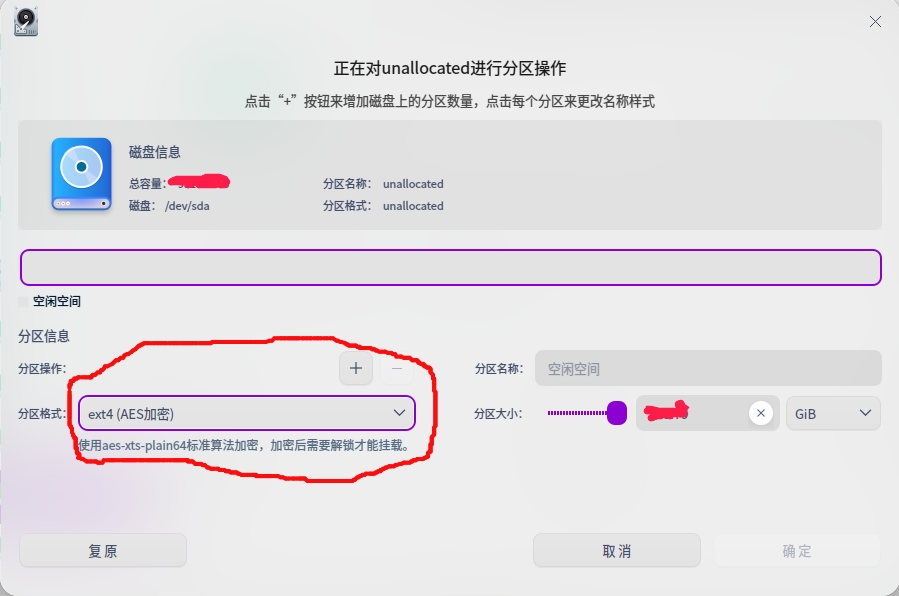Click the 复原 revert button
Viewport: 899px width, 596px height.
click(103, 551)
